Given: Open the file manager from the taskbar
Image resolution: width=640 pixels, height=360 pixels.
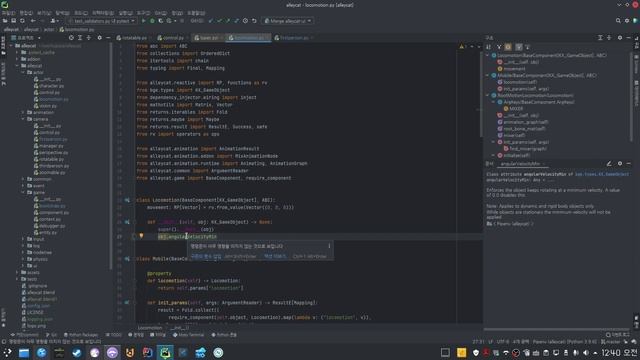Looking at the screenshot, I should (x=24, y=353).
